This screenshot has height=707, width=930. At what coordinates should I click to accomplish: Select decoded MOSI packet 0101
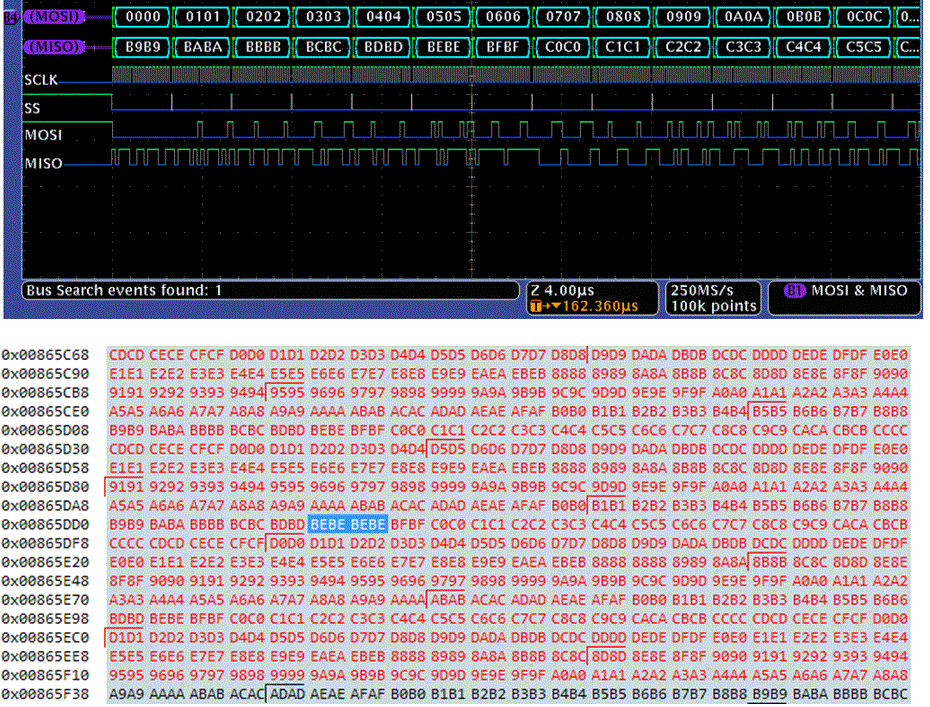coord(203,17)
